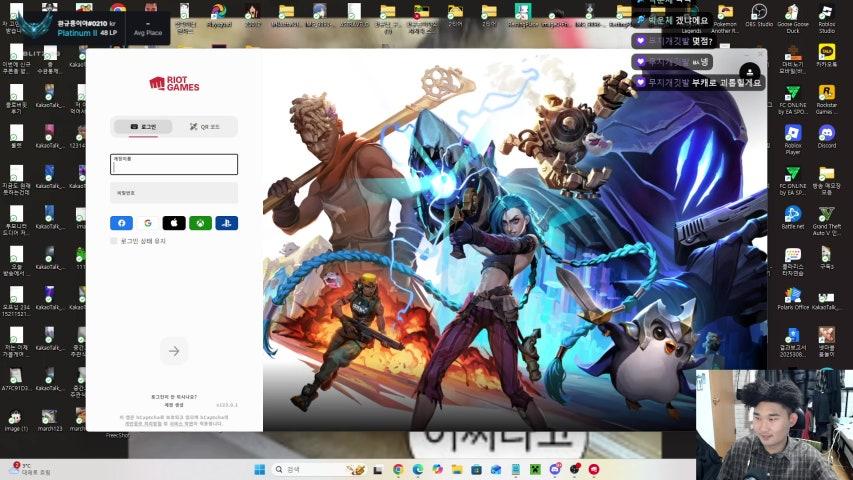Open the red Riot client taskbar icon
This screenshot has width=853, height=480.
point(594,470)
